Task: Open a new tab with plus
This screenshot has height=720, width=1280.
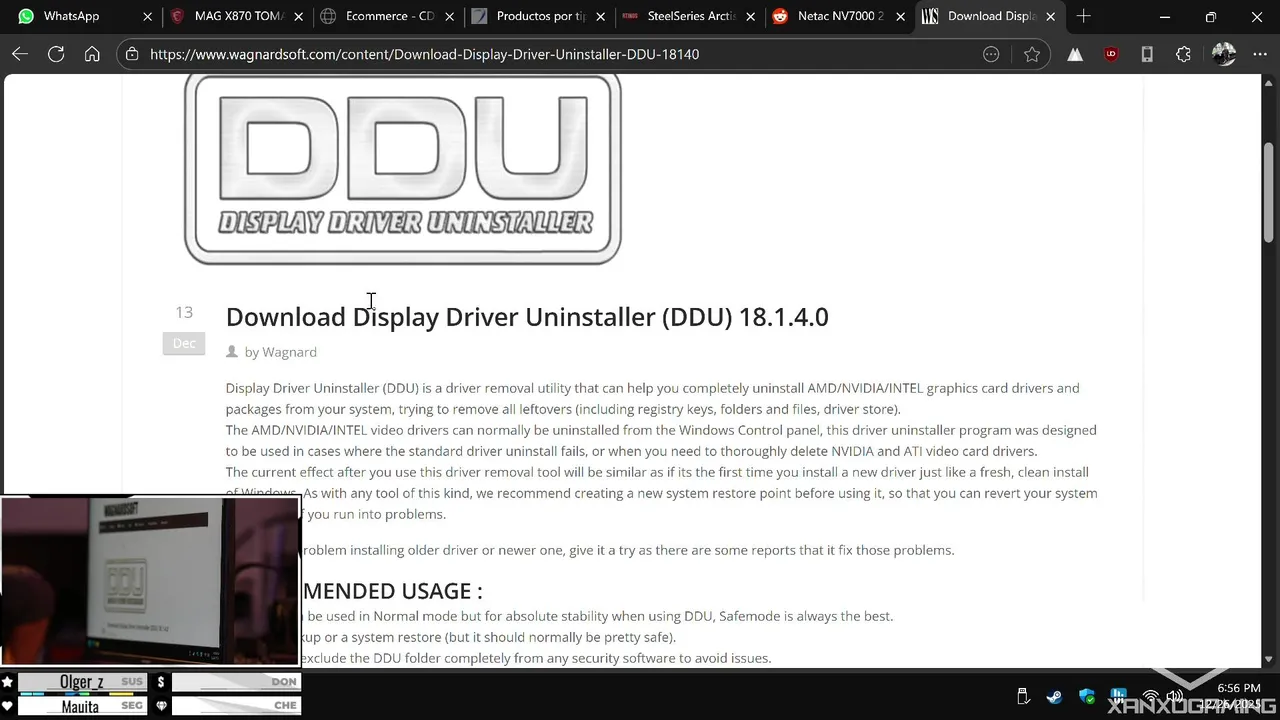Action: tap(1084, 16)
